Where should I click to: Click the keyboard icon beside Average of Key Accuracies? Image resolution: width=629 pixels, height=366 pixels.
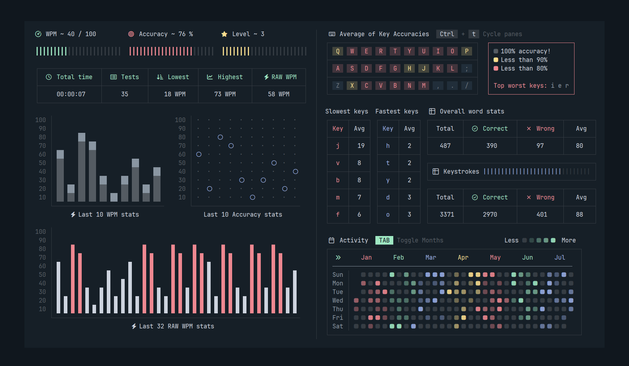332,34
